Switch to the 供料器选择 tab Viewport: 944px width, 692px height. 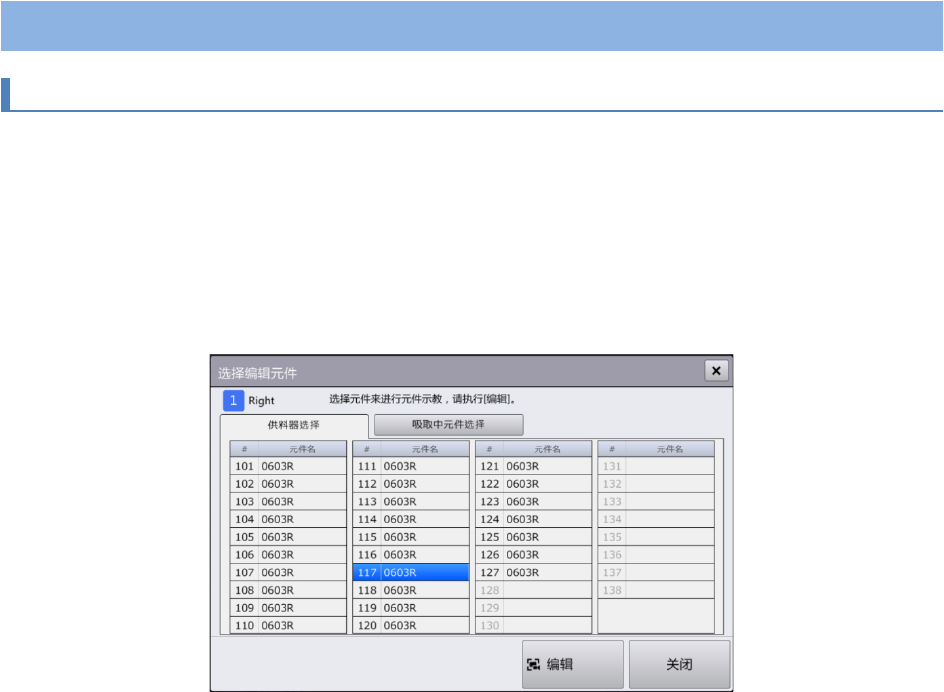coord(294,425)
